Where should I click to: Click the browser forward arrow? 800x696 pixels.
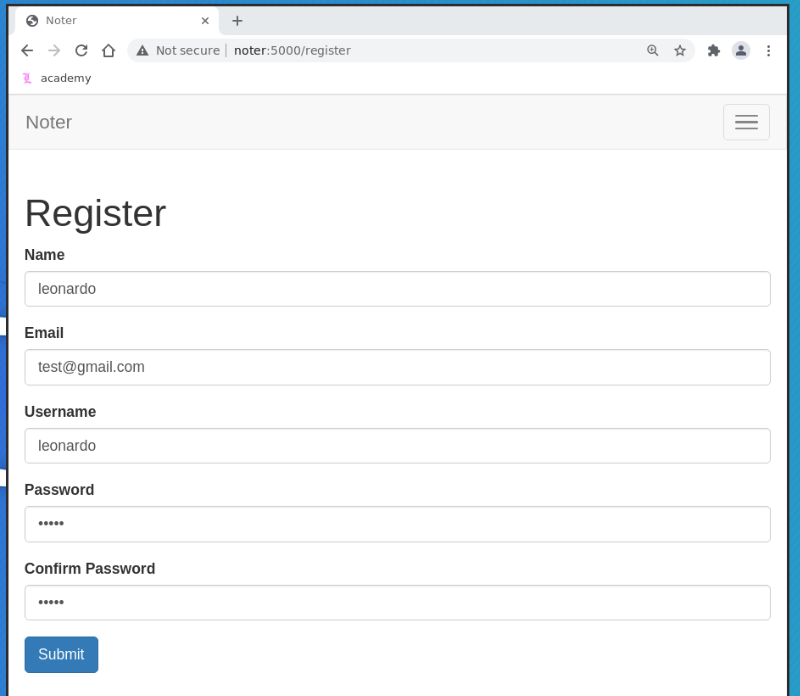click(54, 51)
